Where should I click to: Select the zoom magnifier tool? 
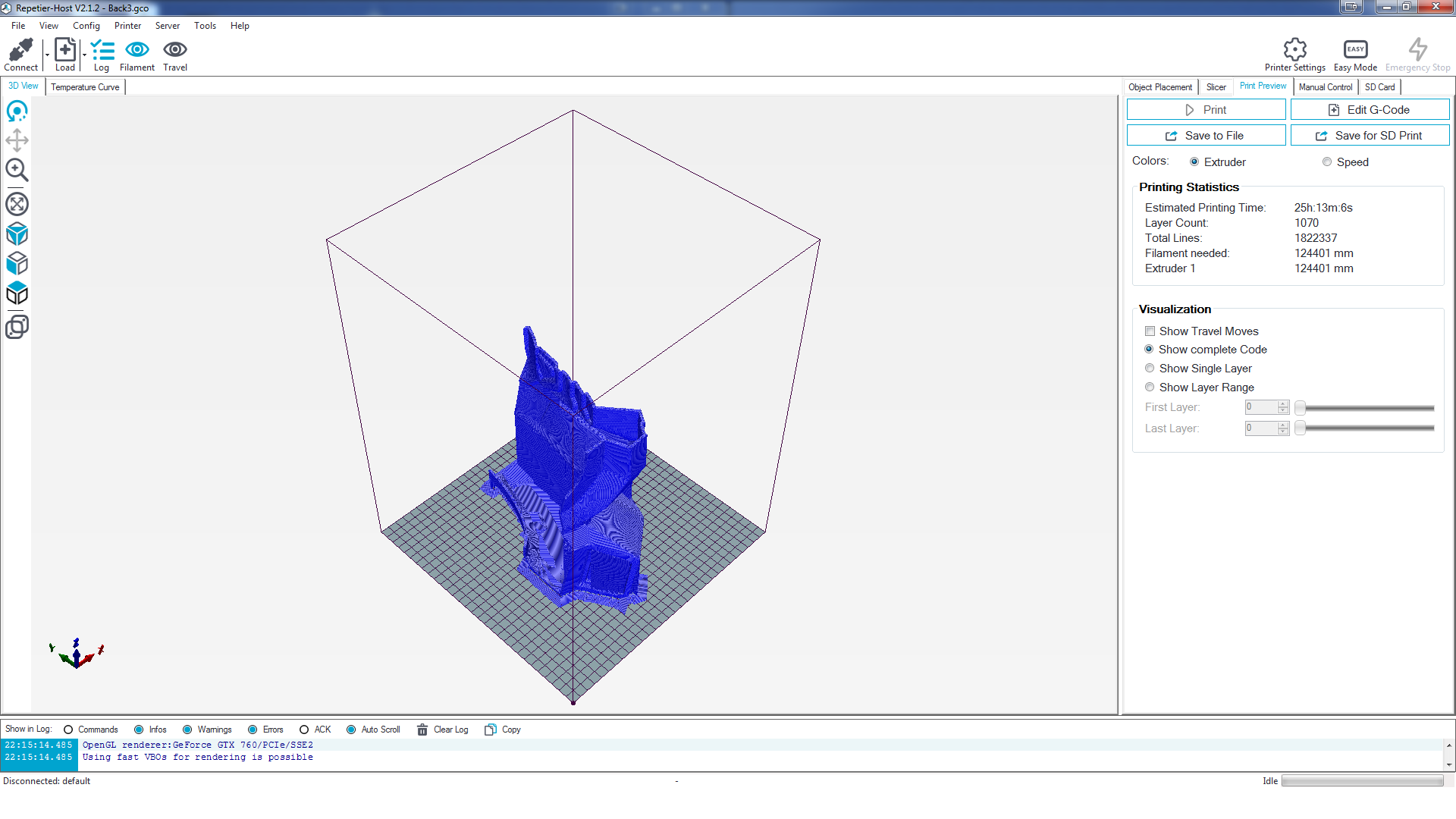pos(17,170)
